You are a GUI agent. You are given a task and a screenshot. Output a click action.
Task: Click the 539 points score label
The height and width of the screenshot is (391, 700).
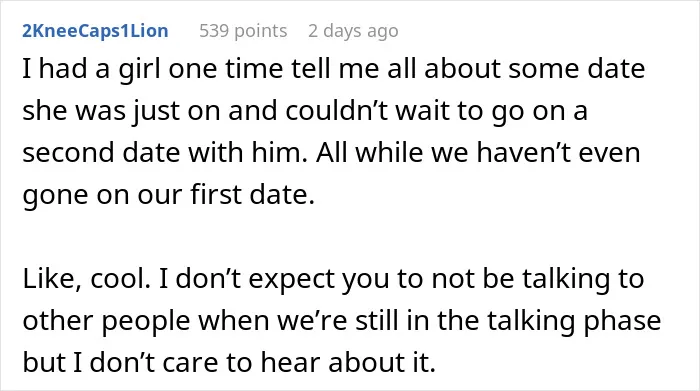tap(243, 31)
